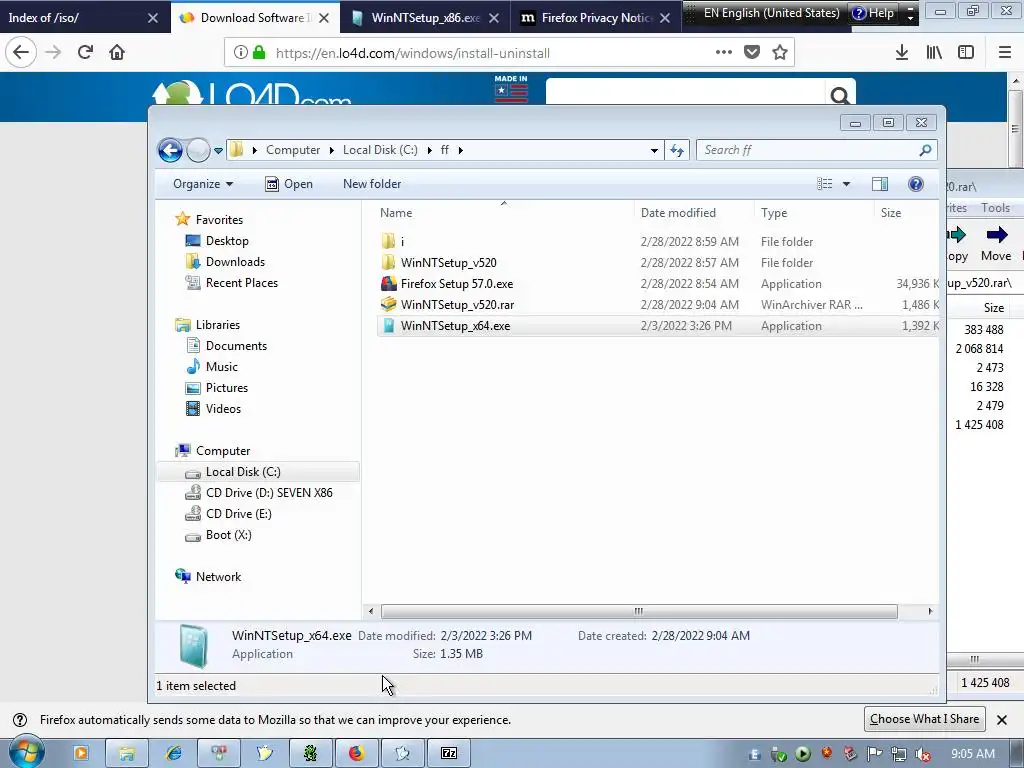Go to the Firefox home page

click(117, 52)
